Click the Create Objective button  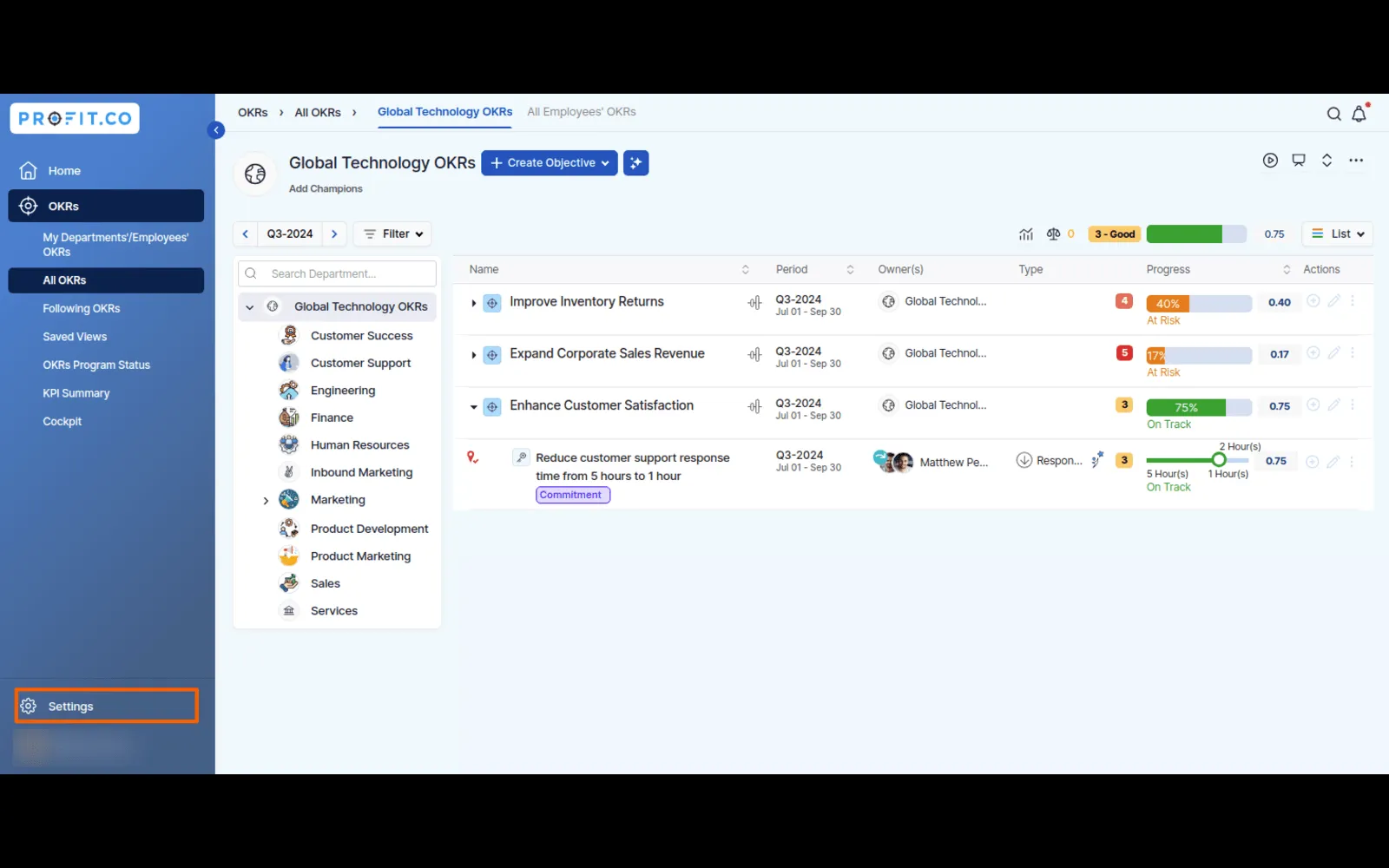point(549,163)
